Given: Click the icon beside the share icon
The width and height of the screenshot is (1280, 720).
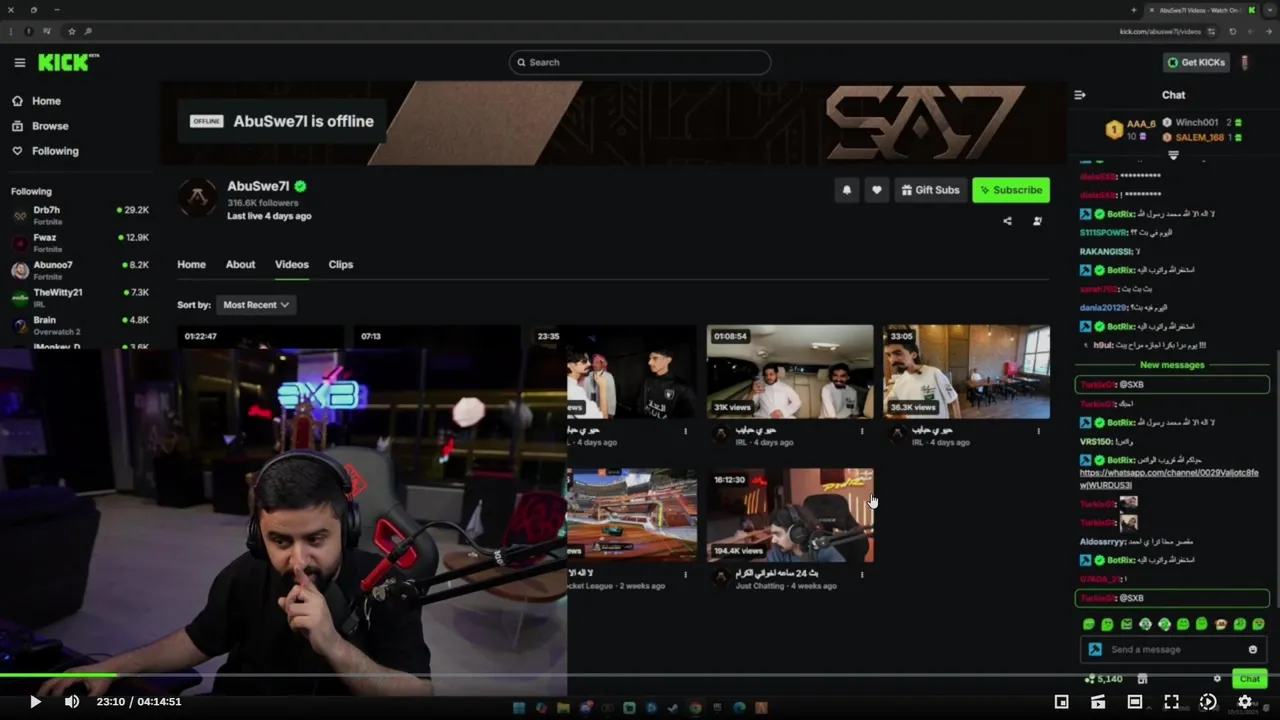Looking at the screenshot, I should tap(1037, 221).
